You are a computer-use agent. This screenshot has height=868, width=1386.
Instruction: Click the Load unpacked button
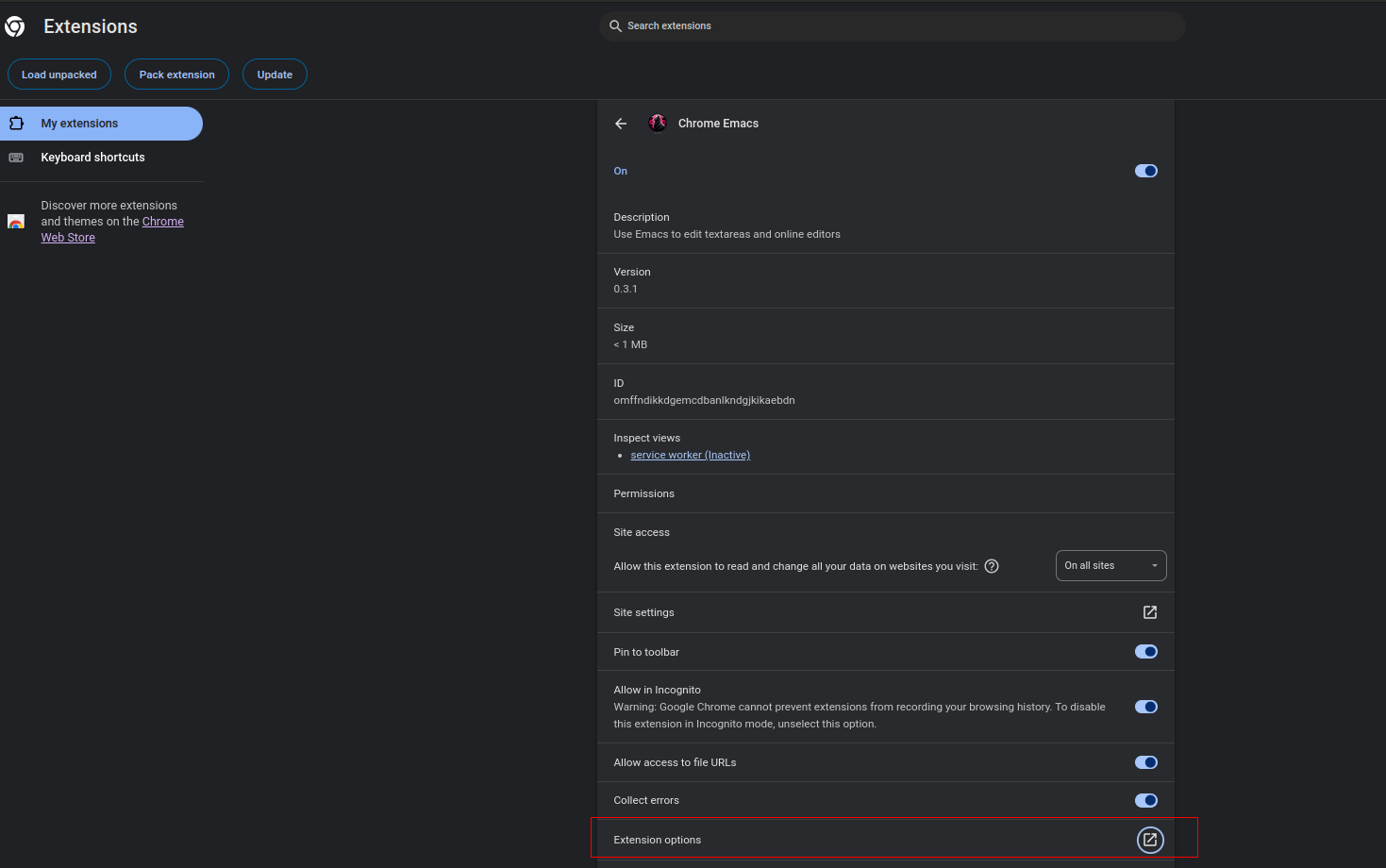click(59, 75)
